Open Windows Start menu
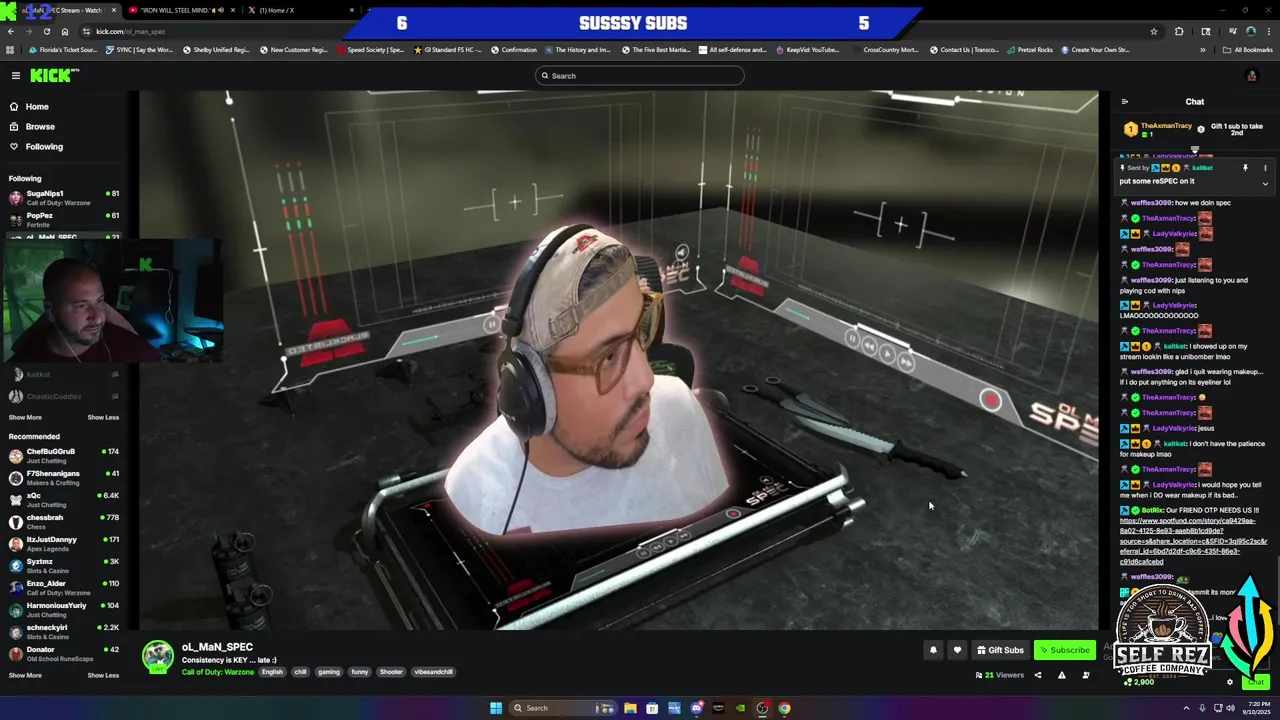 [496, 708]
